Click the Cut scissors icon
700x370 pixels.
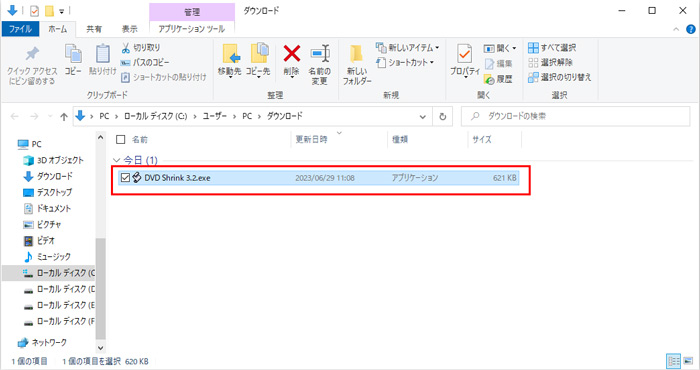[125, 48]
